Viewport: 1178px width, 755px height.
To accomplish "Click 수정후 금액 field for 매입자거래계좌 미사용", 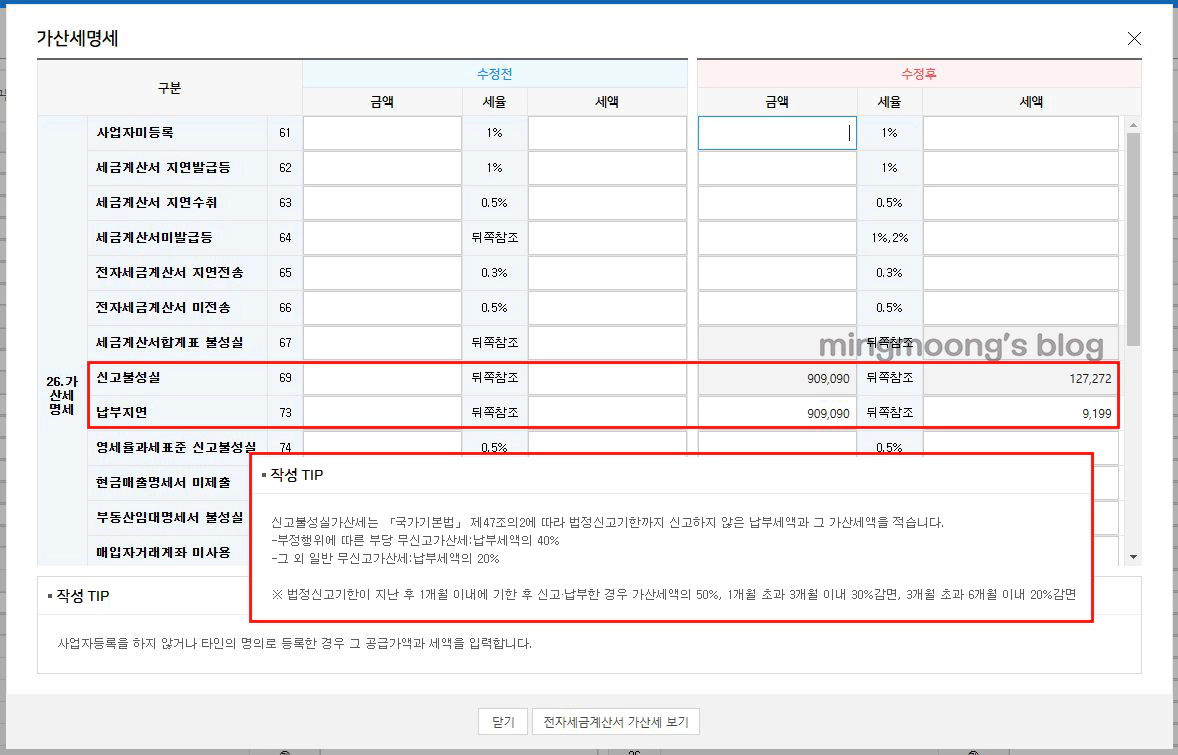I will click(777, 552).
